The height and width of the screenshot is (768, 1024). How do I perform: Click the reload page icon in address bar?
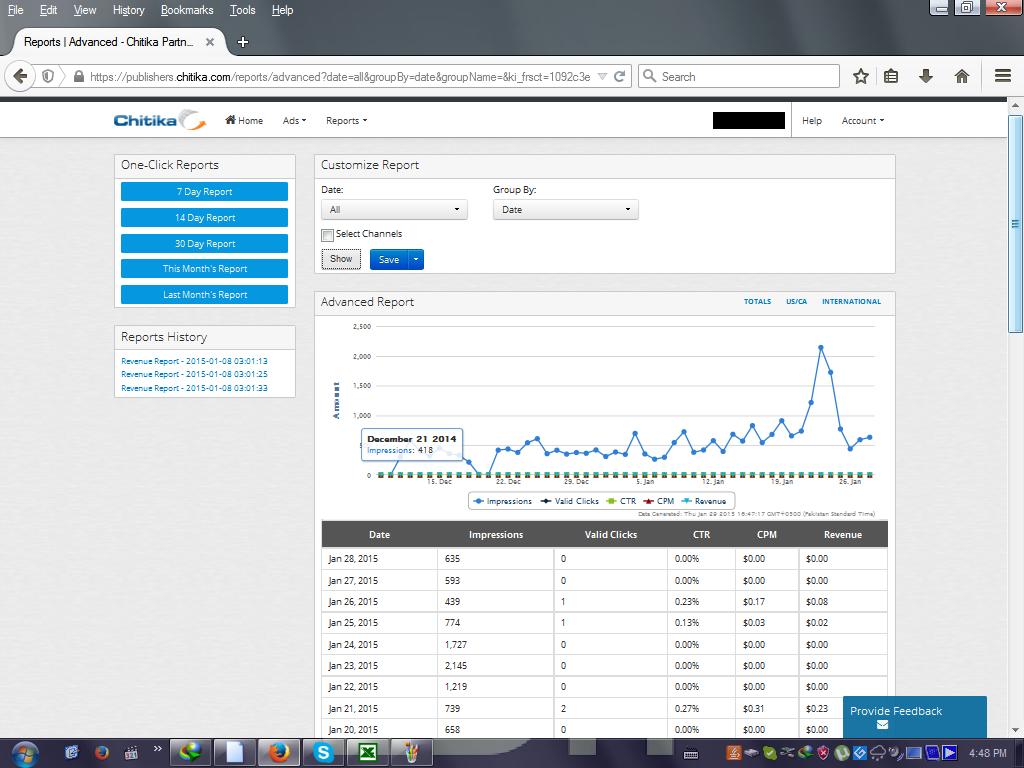[620, 76]
